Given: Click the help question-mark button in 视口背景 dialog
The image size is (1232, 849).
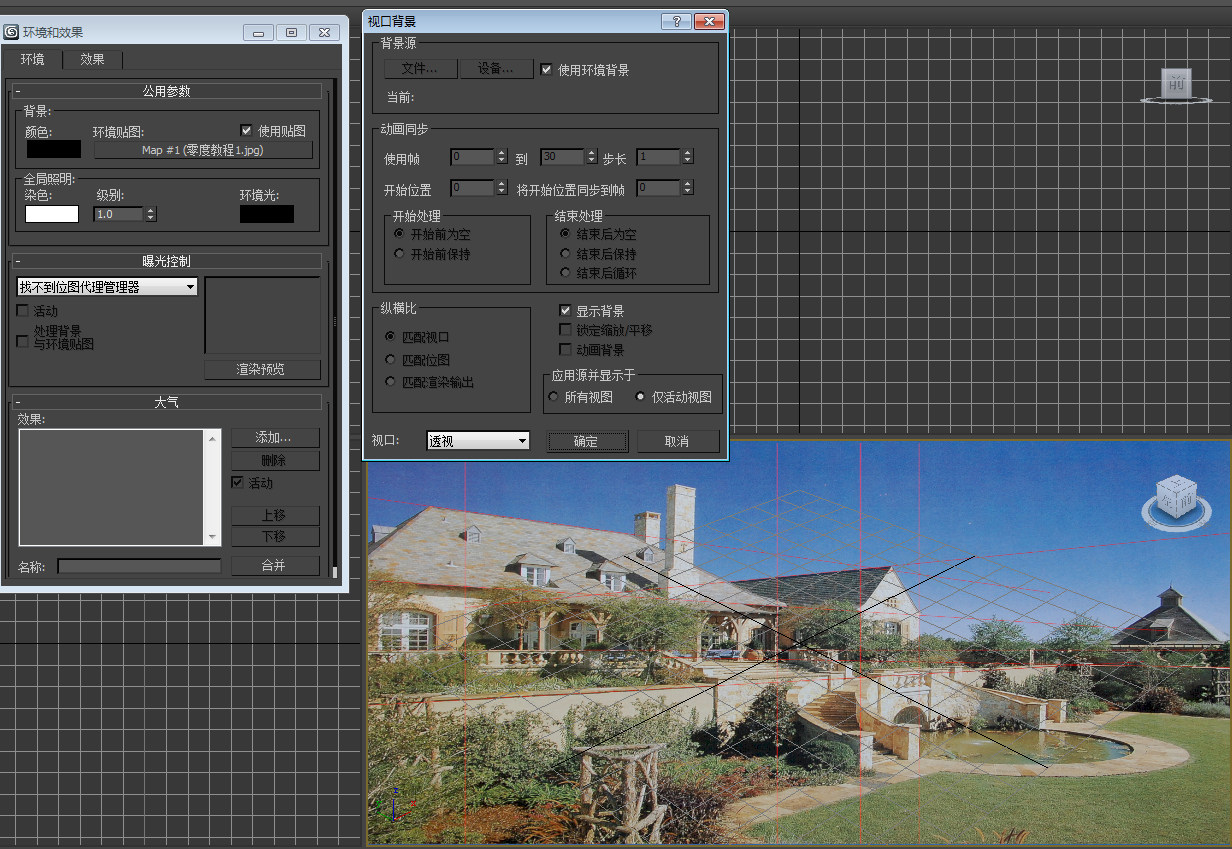Looking at the screenshot, I should (x=676, y=21).
